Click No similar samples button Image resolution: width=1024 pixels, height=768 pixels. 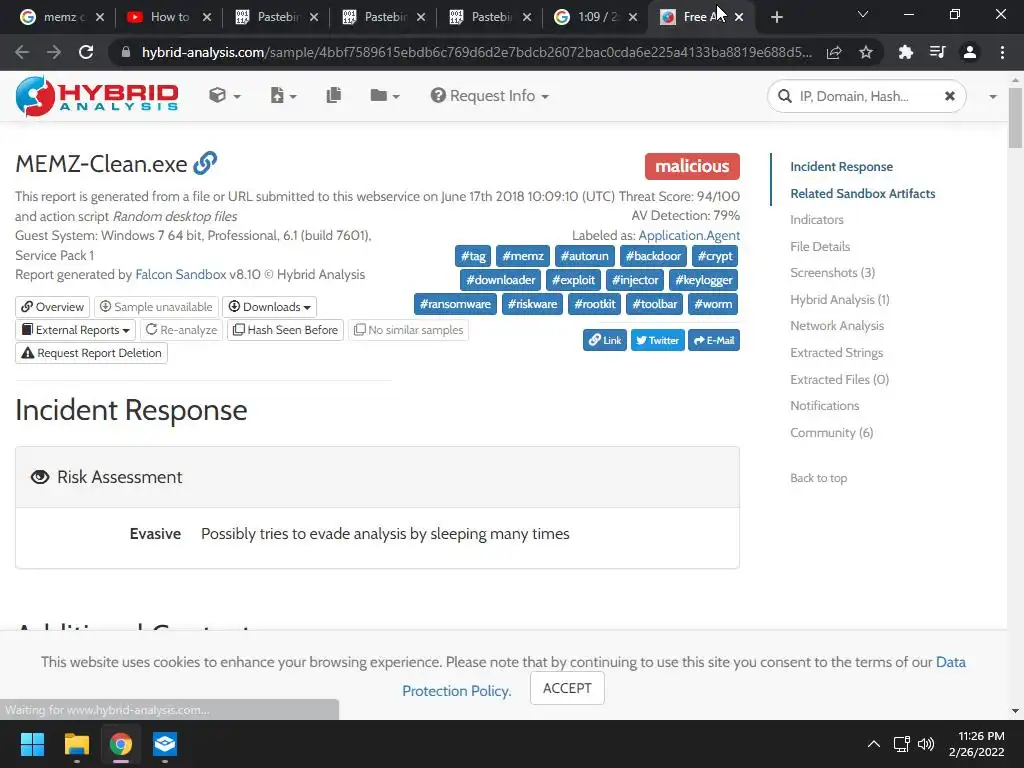coord(408,330)
